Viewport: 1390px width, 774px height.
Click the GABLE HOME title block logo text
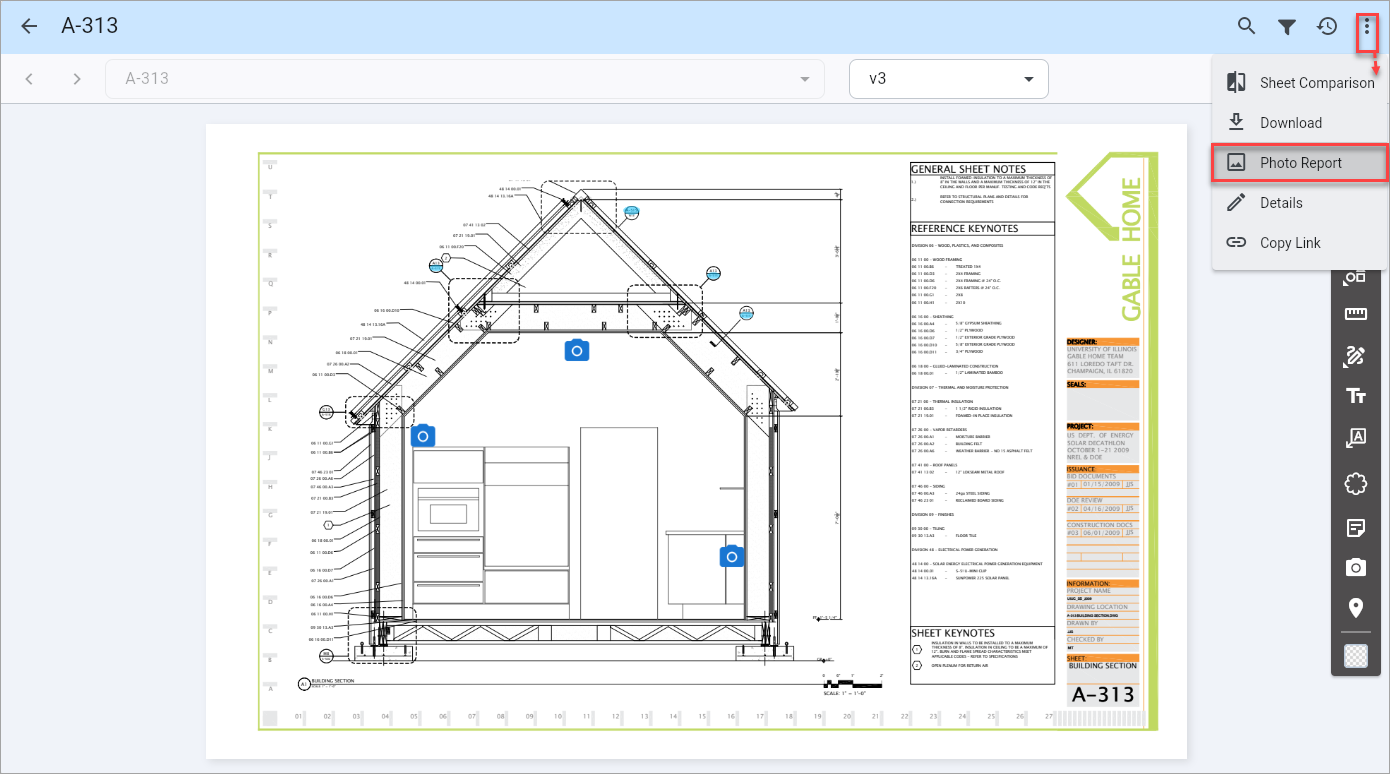coord(1130,249)
